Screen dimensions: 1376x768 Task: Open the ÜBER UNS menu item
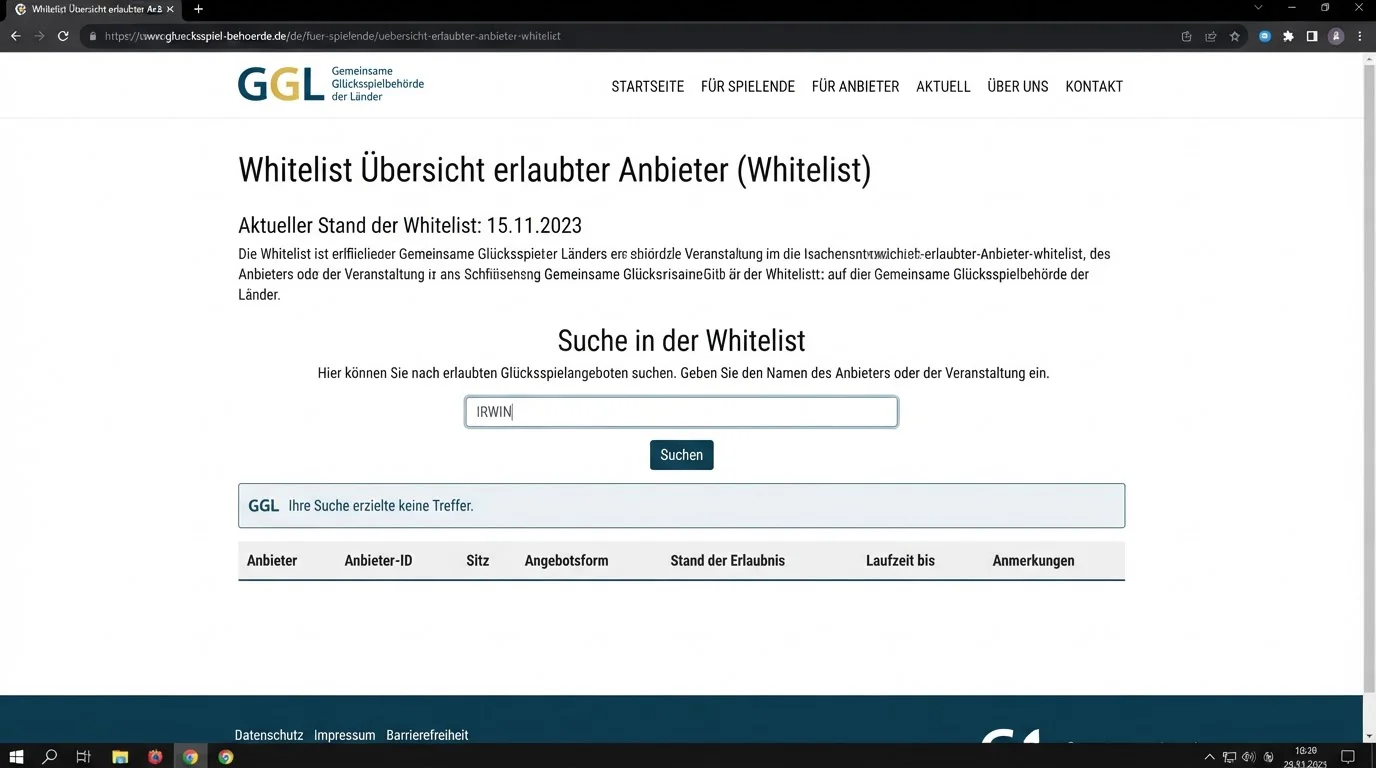(x=1018, y=87)
